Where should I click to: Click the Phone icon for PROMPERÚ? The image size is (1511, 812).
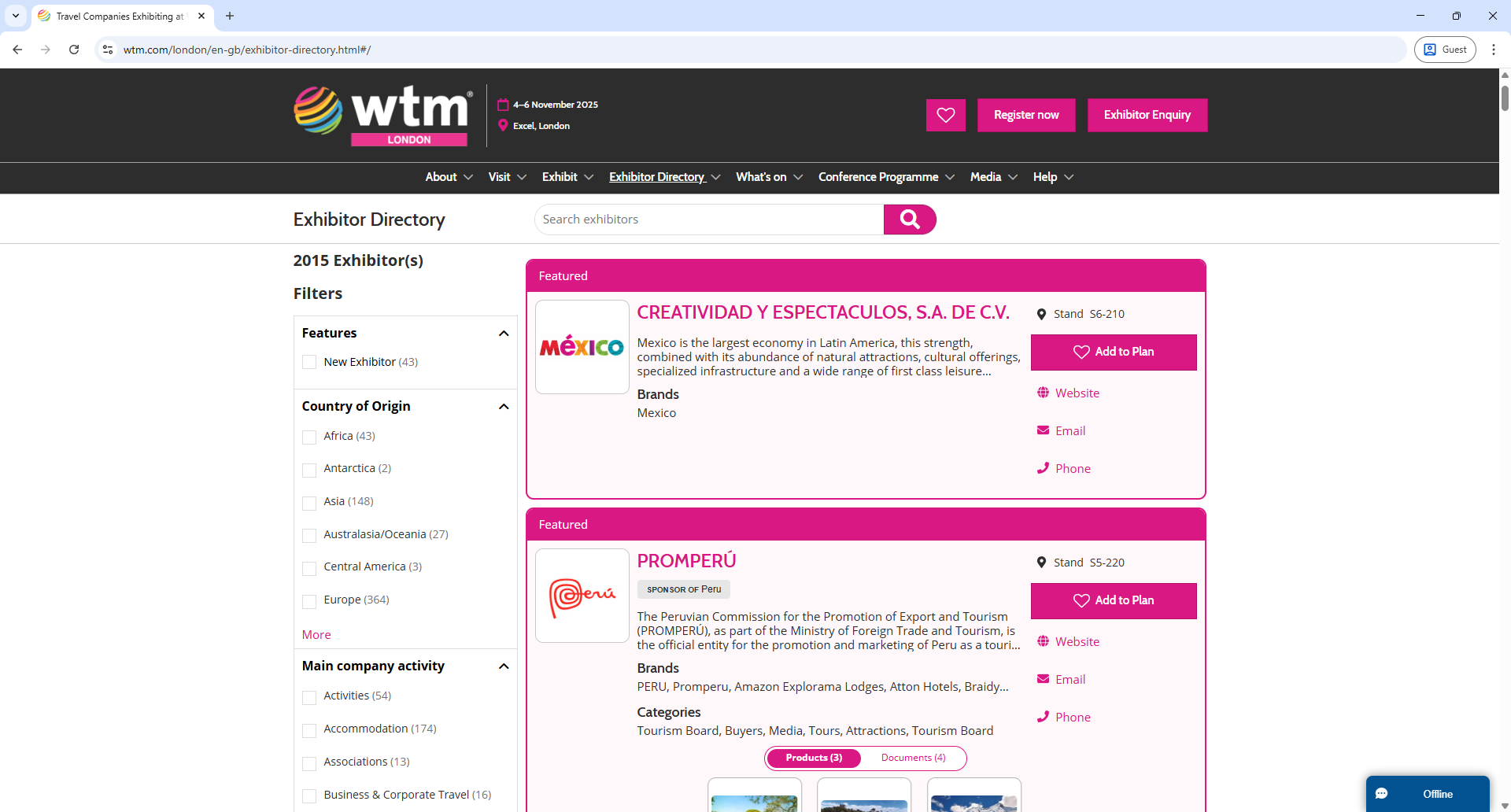click(1044, 717)
